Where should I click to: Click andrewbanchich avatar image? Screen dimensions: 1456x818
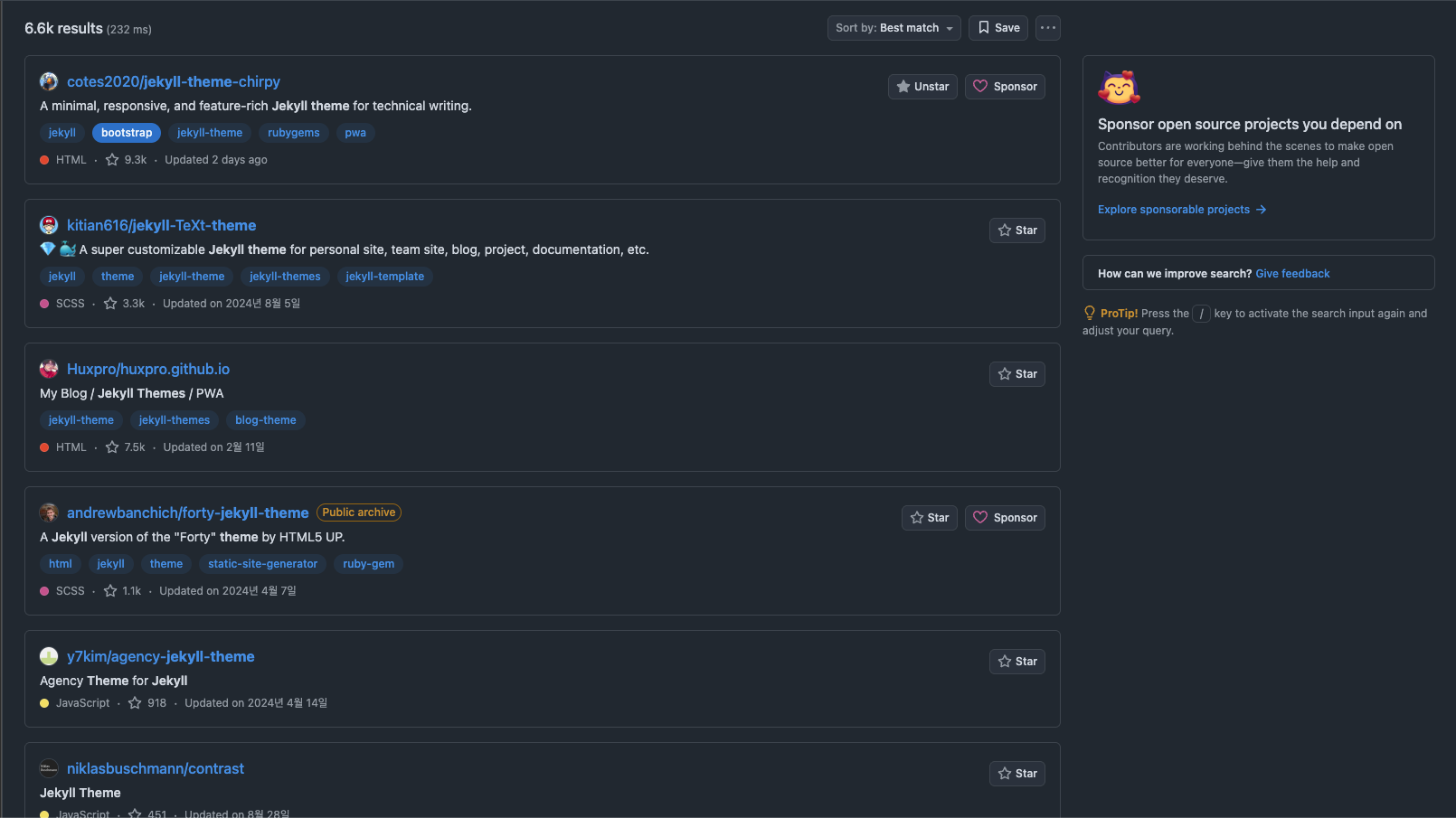(x=49, y=512)
